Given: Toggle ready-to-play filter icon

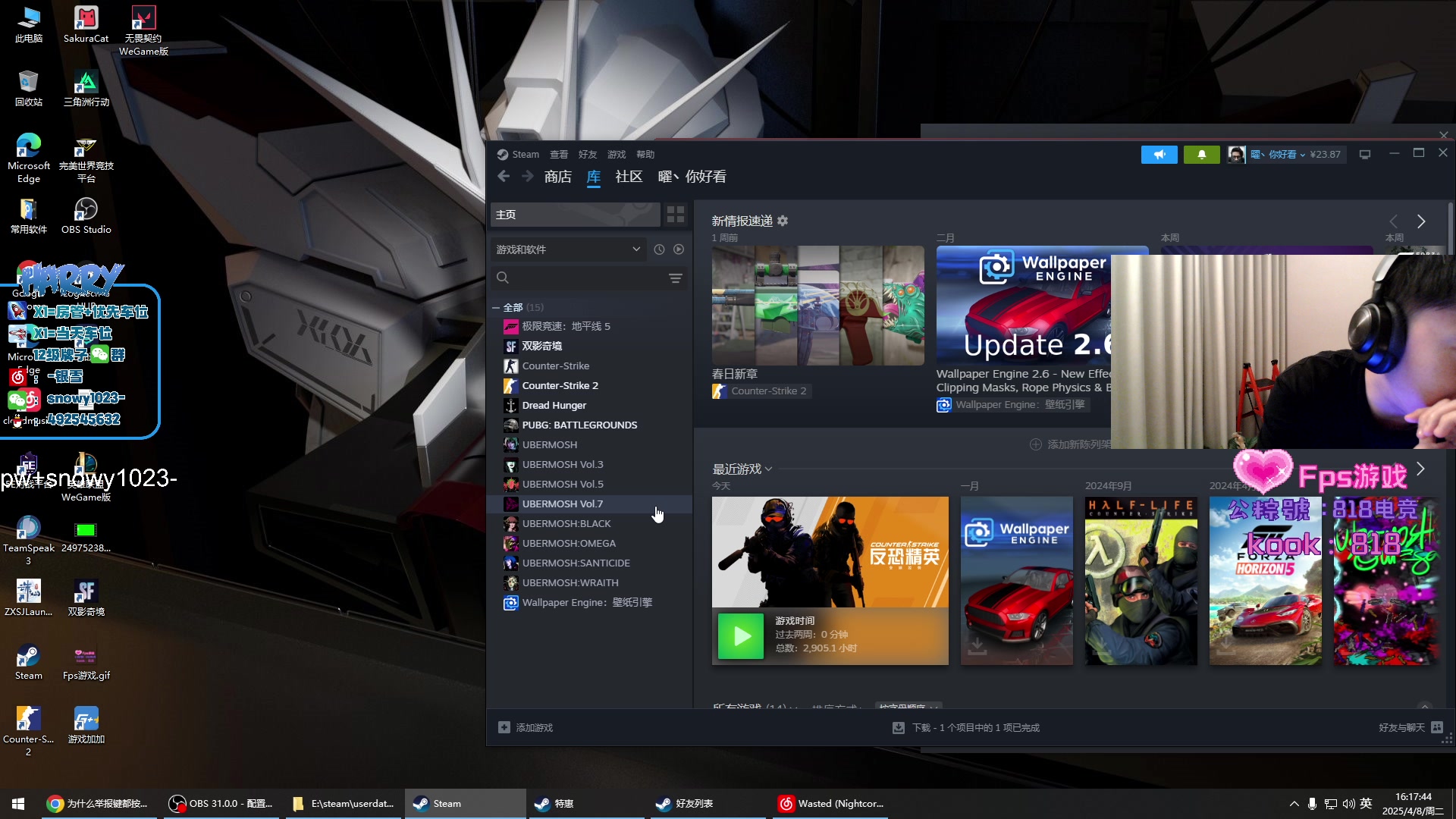Looking at the screenshot, I should pyautogui.click(x=679, y=249).
